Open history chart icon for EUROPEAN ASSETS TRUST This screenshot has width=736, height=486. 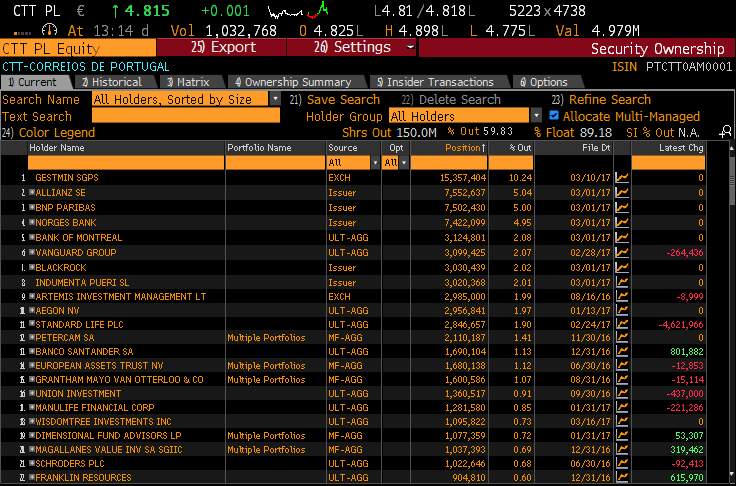click(x=622, y=366)
